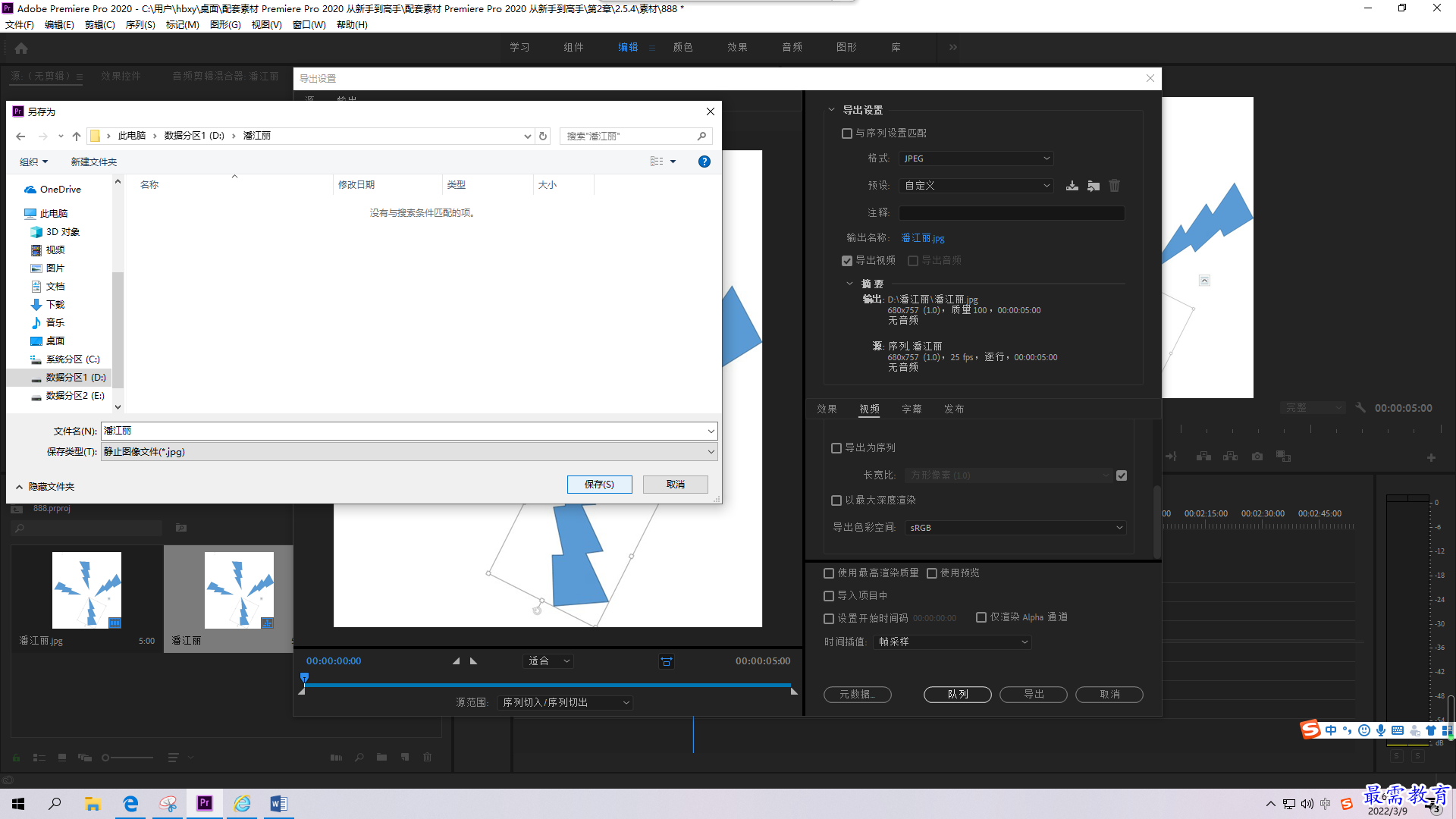Click the Home icon in Premiere
The height and width of the screenshot is (819, 1456).
click(21, 48)
